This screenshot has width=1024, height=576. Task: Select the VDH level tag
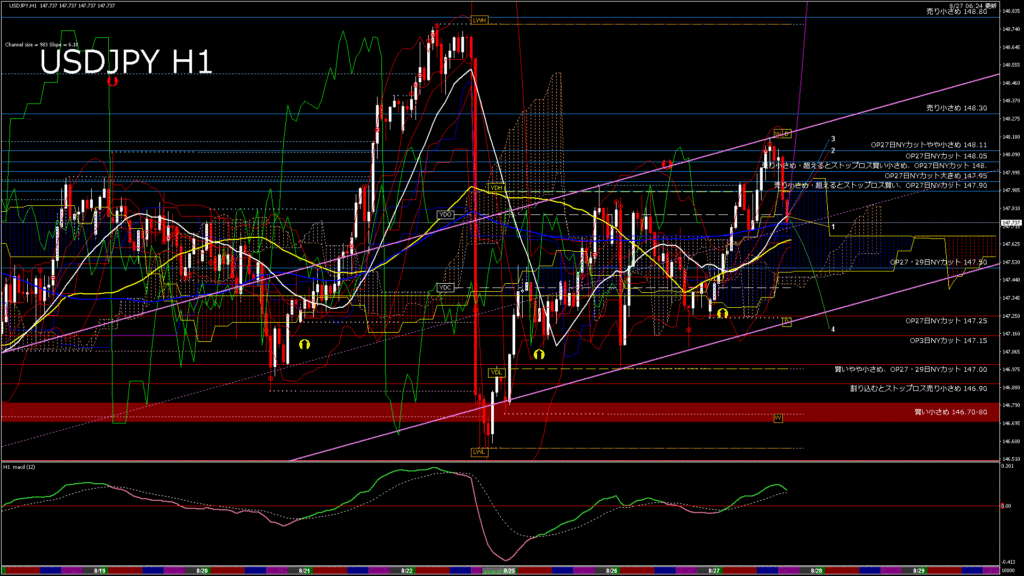coord(496,188)
